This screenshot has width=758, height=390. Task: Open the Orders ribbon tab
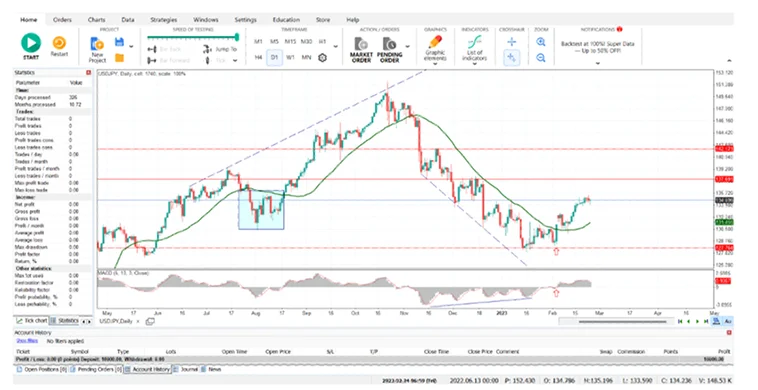pyautogui.click(x=62, y=20)
